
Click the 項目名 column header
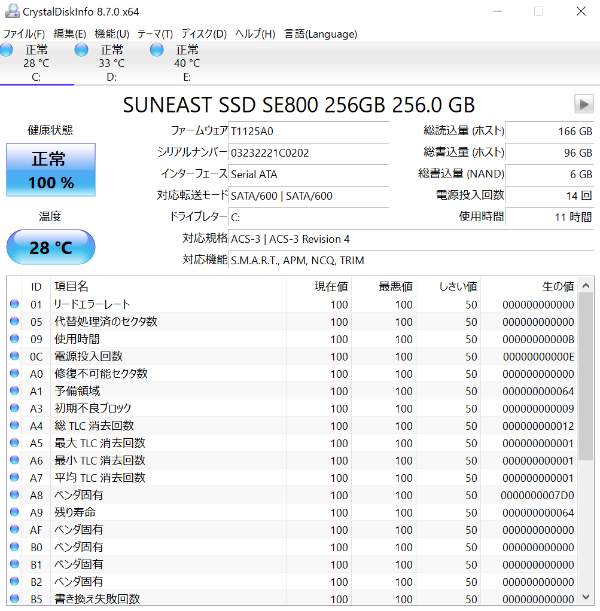click(x=168, y=287)
